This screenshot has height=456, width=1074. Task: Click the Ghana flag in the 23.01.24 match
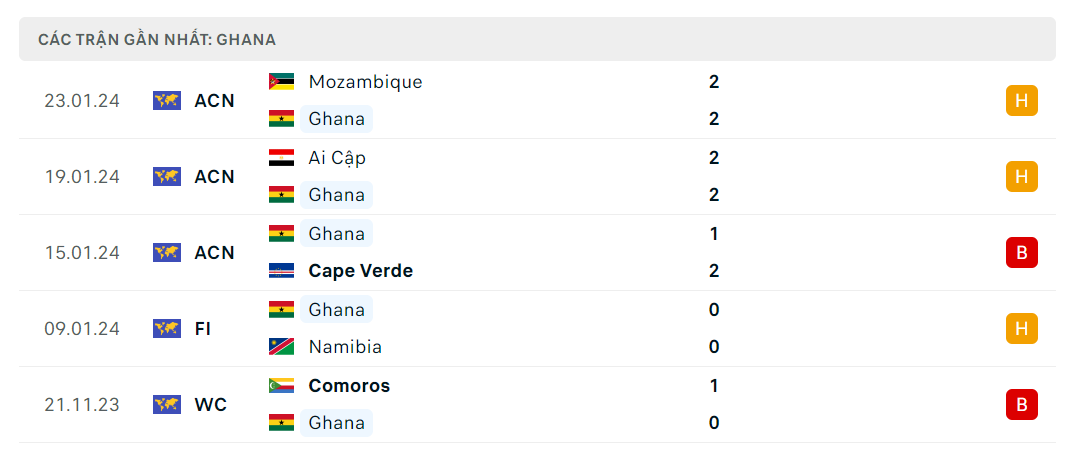click(x=282, y=119)
